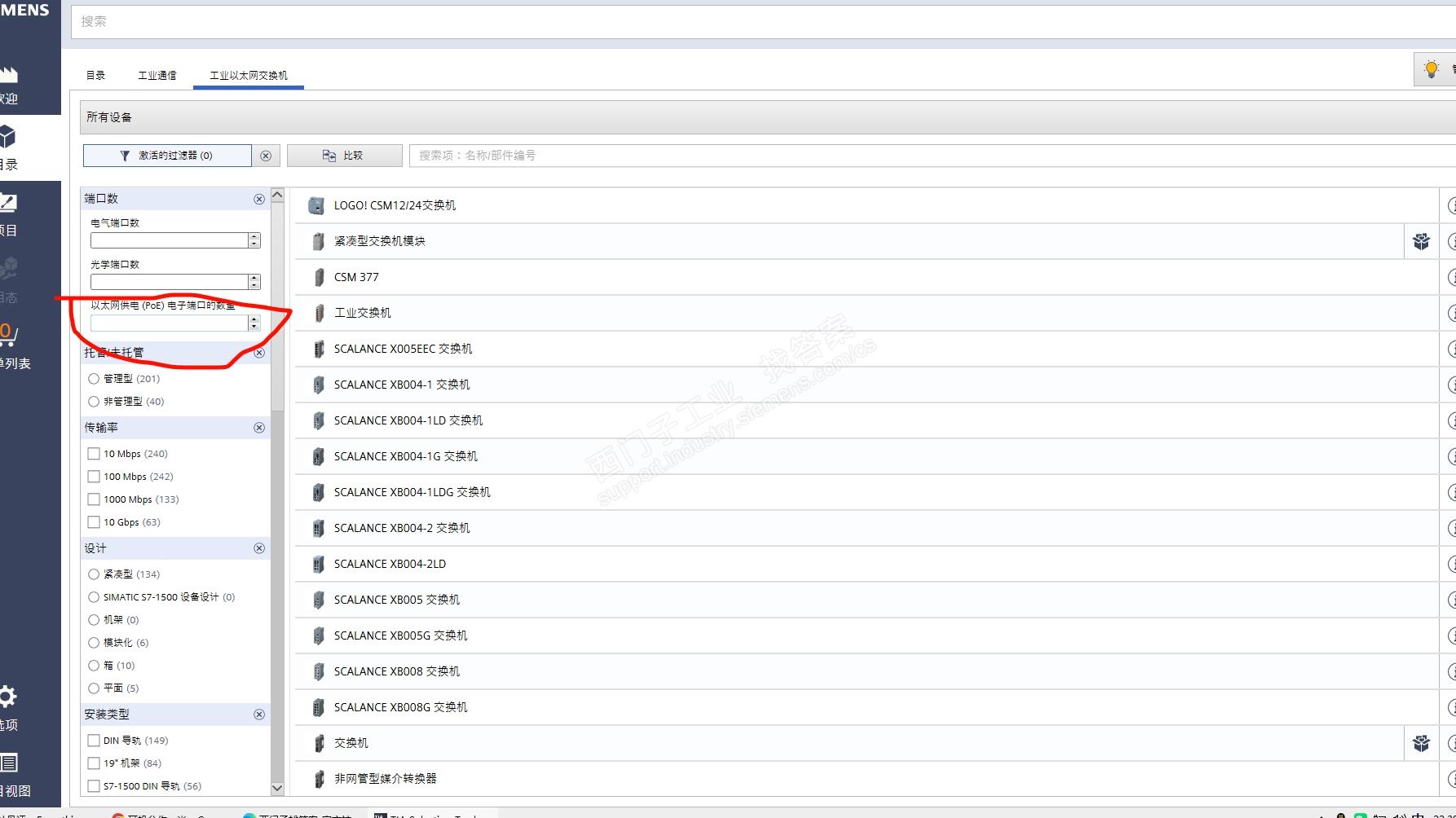The image size is (1456, 818).
Task: Open the order list cart icon
Action: [x=9, y=333]
